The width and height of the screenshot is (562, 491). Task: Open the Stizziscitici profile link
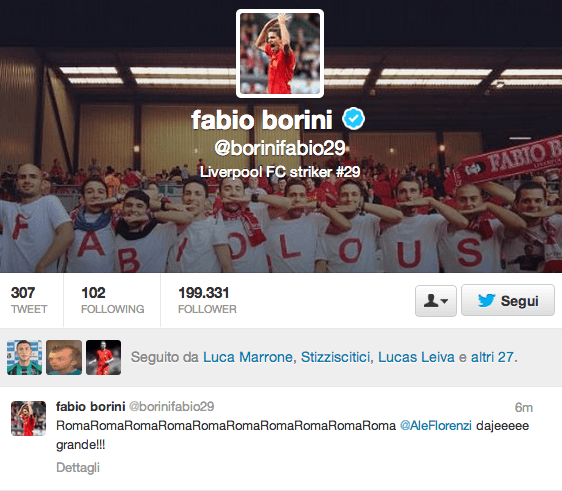[335, 357]
